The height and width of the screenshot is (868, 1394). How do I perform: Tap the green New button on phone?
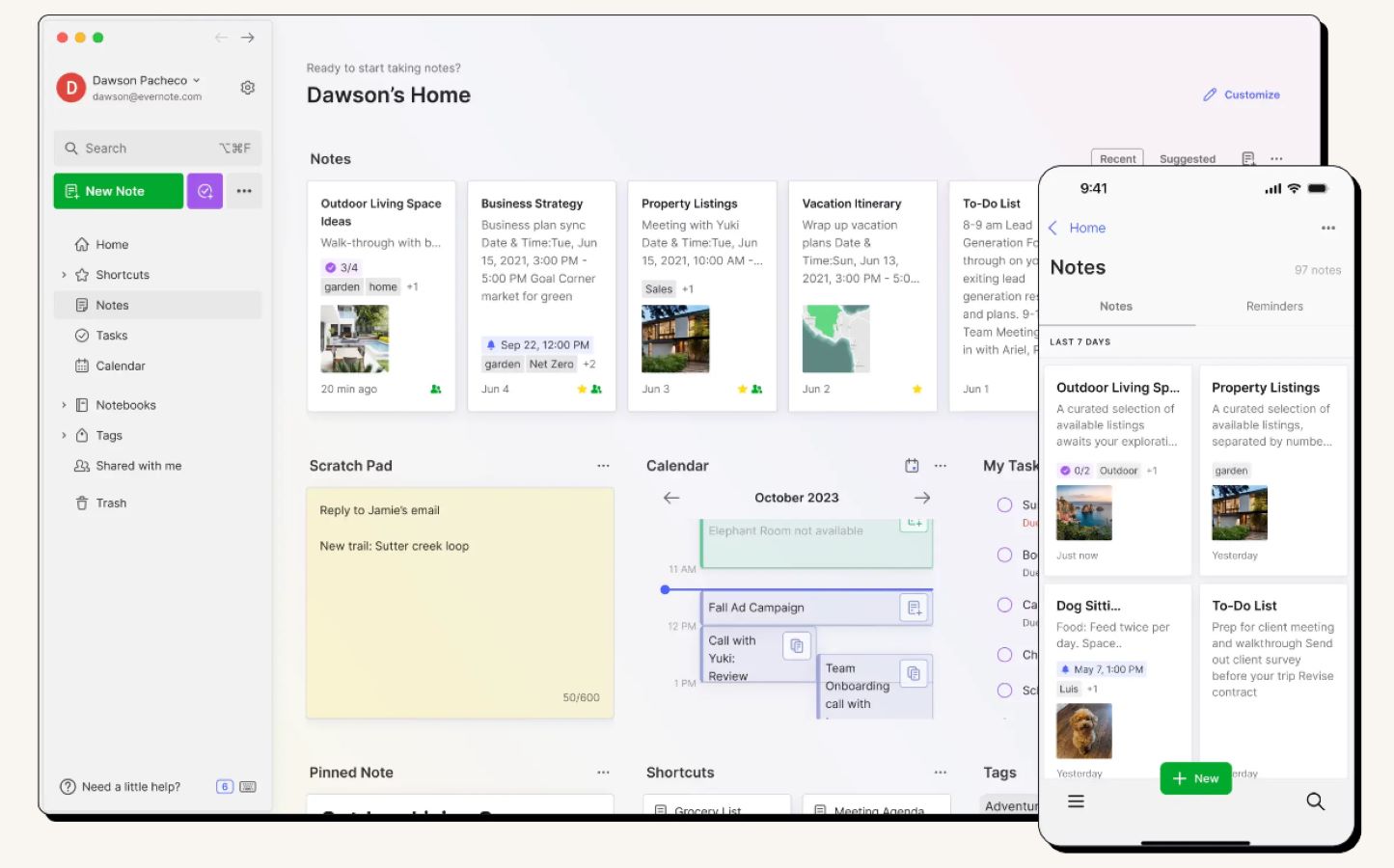[x=1195, y=778]
